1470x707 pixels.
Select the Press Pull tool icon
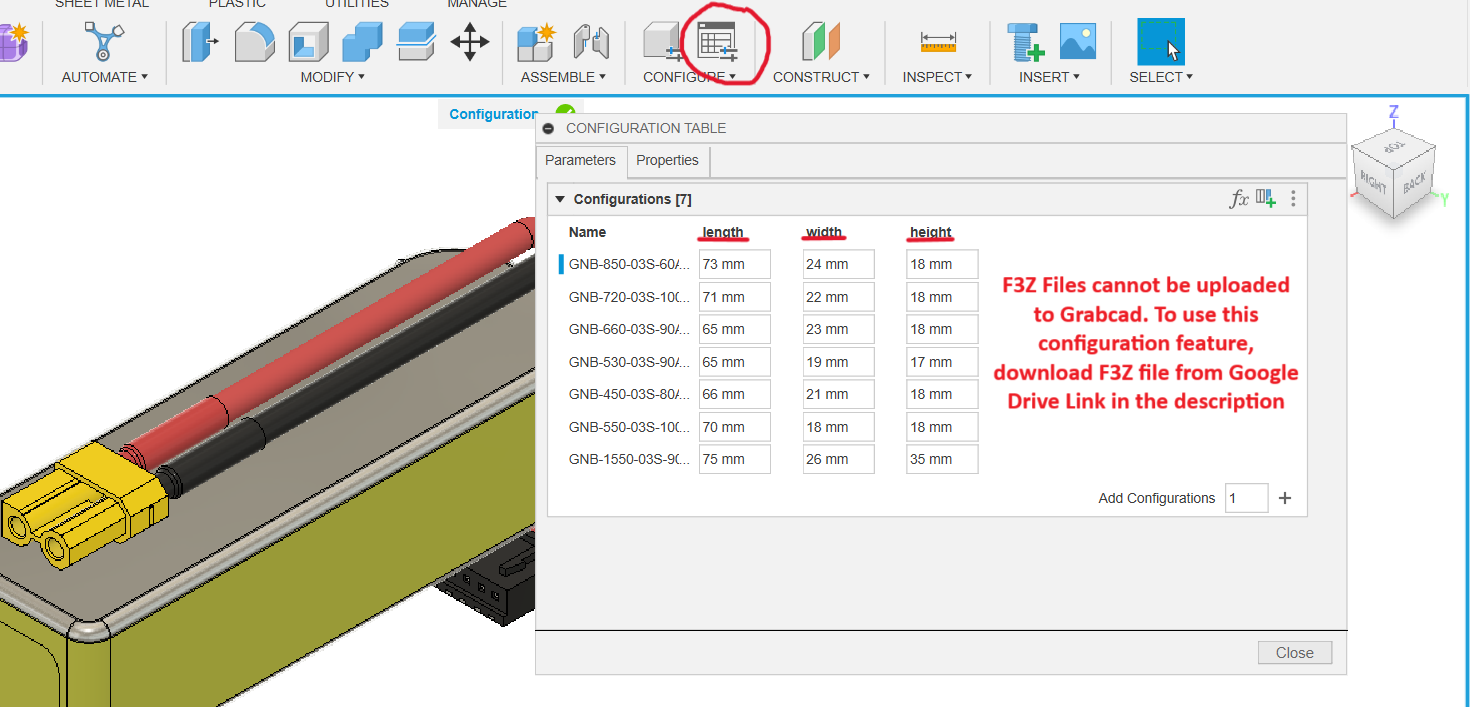coord(201,42)
